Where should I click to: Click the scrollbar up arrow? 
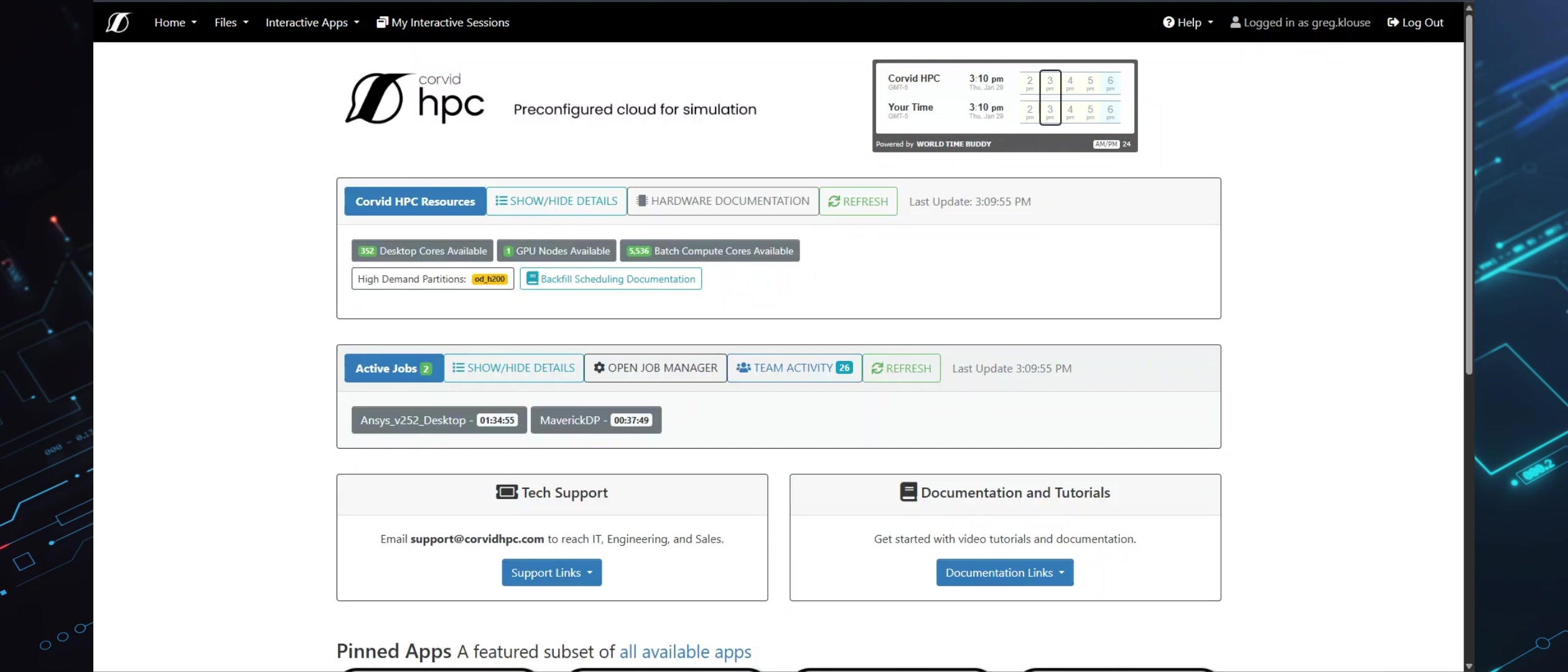(1469, 7)
